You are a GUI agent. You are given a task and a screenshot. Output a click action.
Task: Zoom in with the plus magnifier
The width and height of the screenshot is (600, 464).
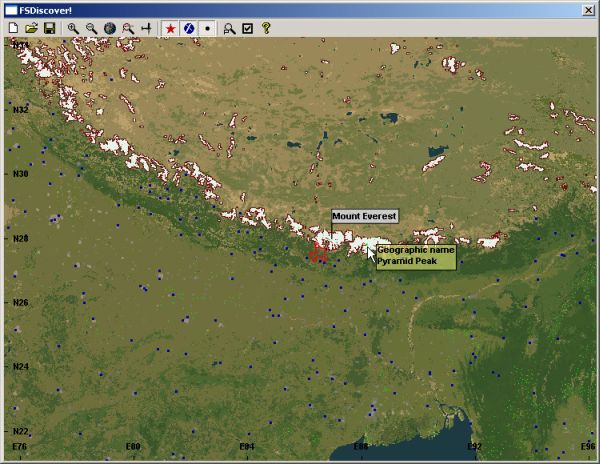(x=73, y=29)
